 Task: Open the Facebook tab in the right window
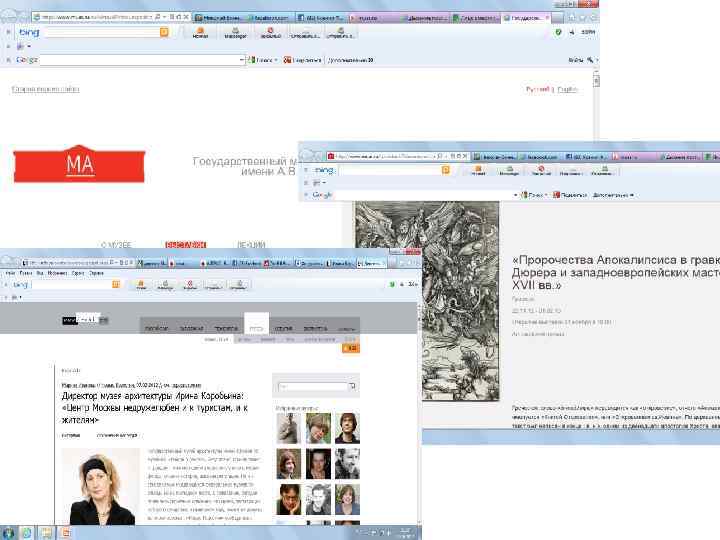point(541,157)
